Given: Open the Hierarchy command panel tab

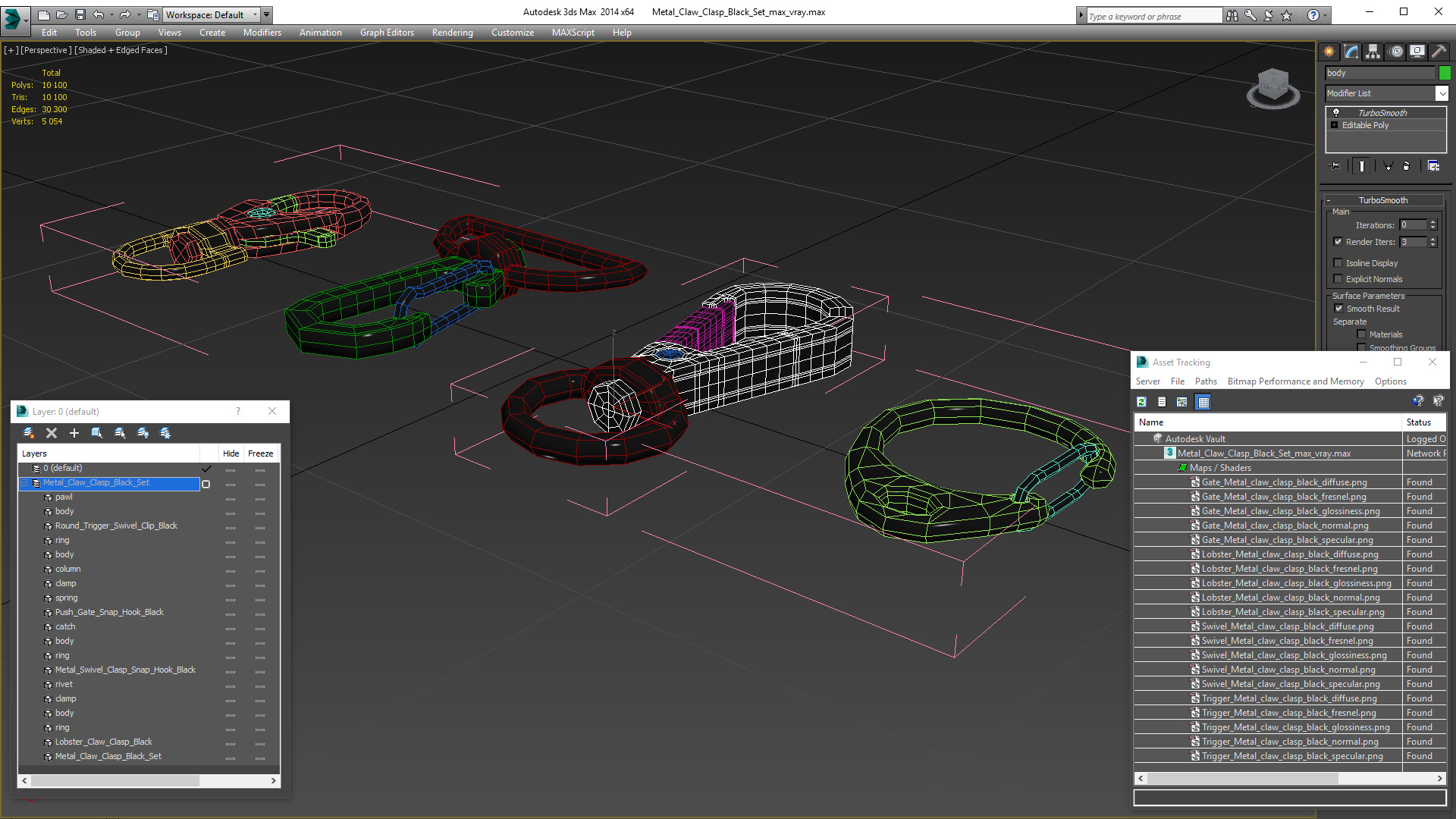Looking at the screenshot, I should [1373, 52].
